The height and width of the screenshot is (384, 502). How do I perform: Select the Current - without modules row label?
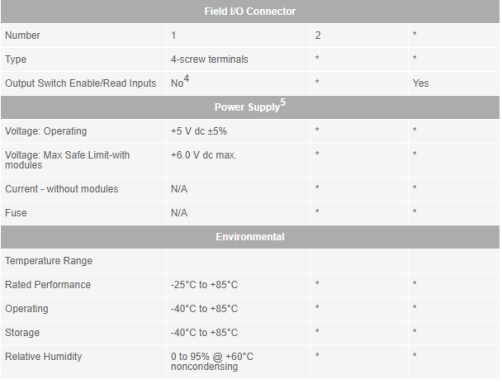61,189
